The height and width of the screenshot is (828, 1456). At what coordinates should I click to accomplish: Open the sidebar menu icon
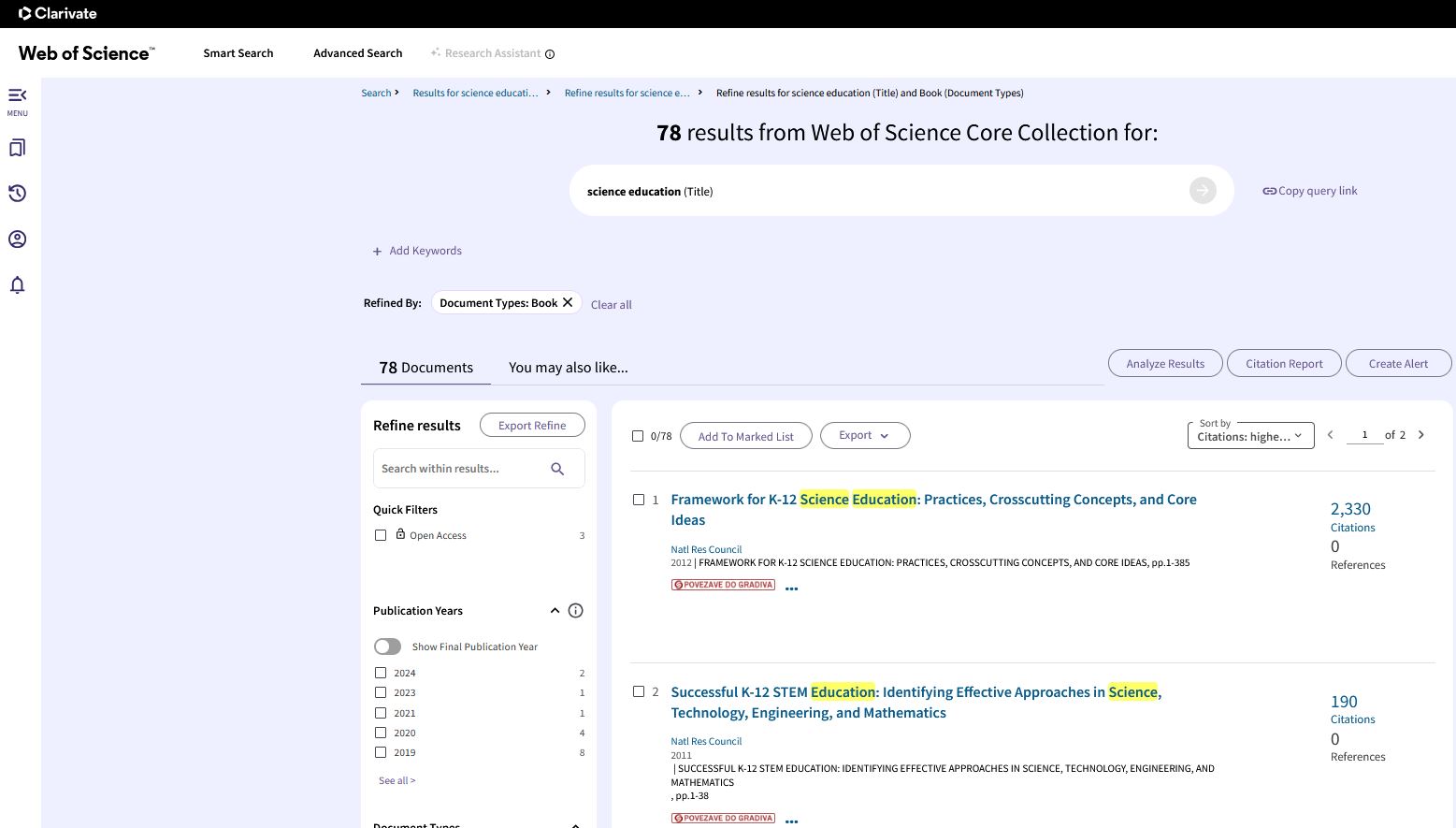pos(17,95)
